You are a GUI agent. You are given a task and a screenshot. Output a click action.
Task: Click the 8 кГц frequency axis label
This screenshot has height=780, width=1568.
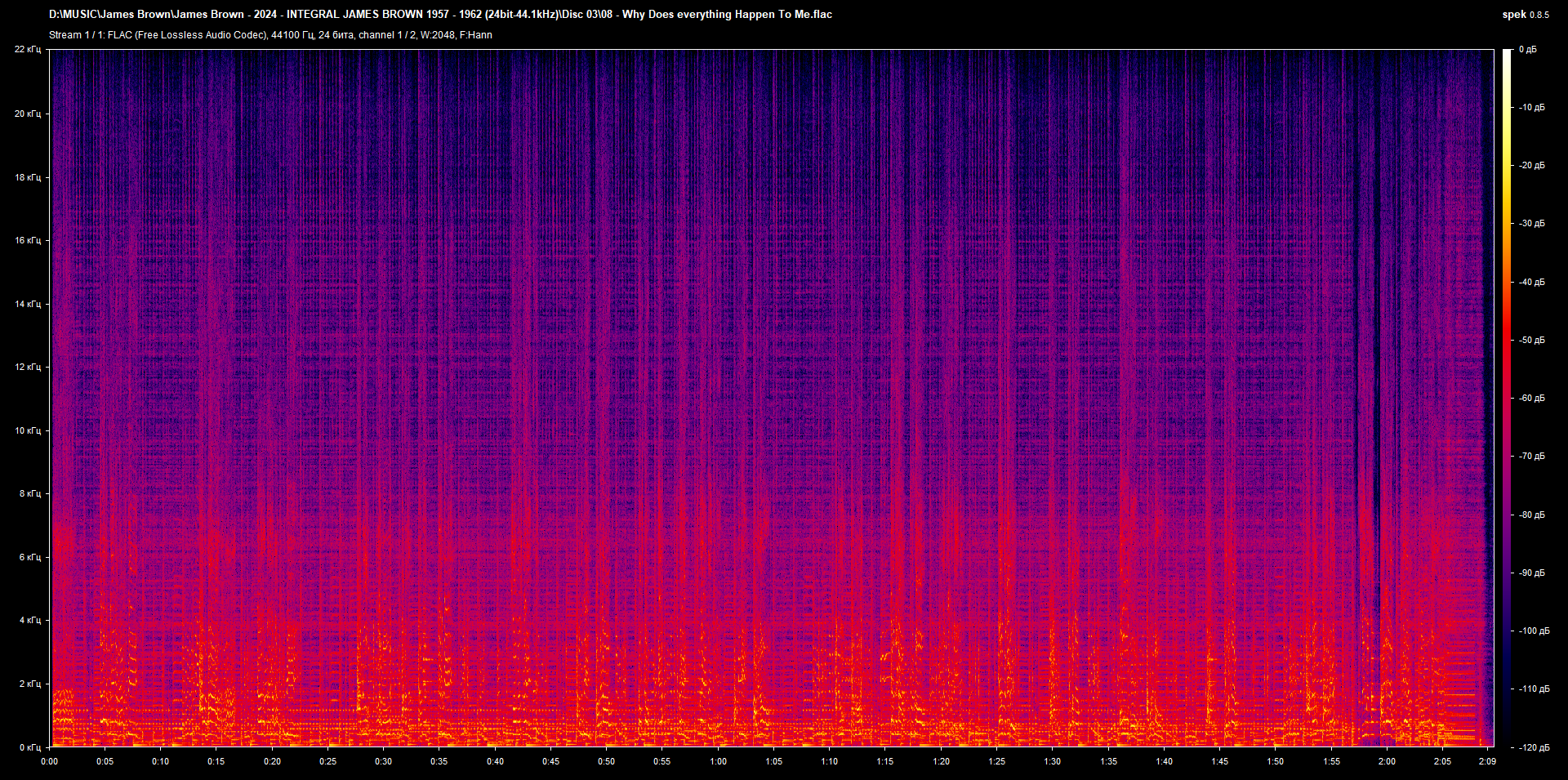coord(30,493)
